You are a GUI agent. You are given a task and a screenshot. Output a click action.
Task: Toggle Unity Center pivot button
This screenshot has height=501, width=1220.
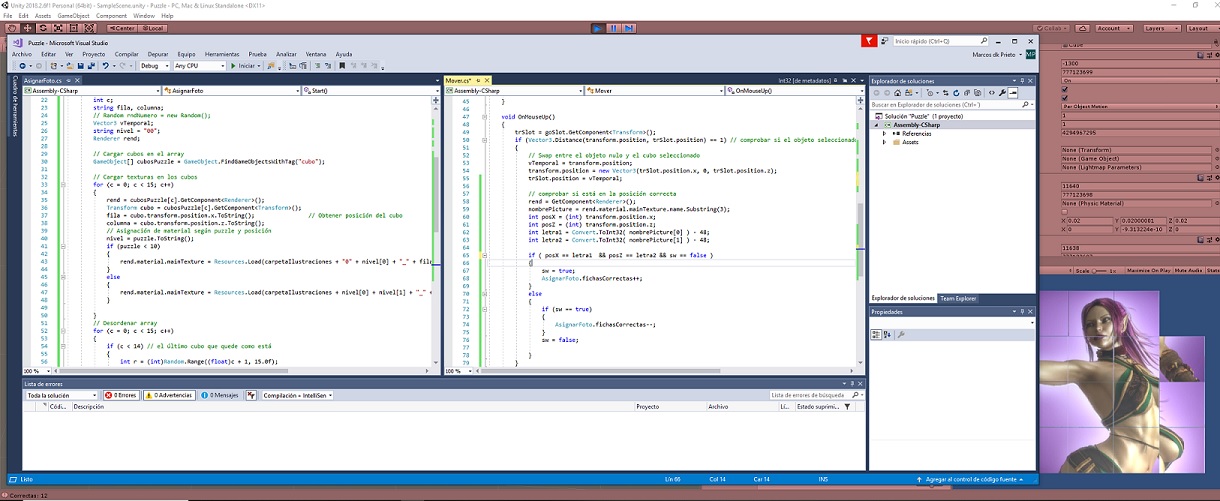click(x=120, y=28)
